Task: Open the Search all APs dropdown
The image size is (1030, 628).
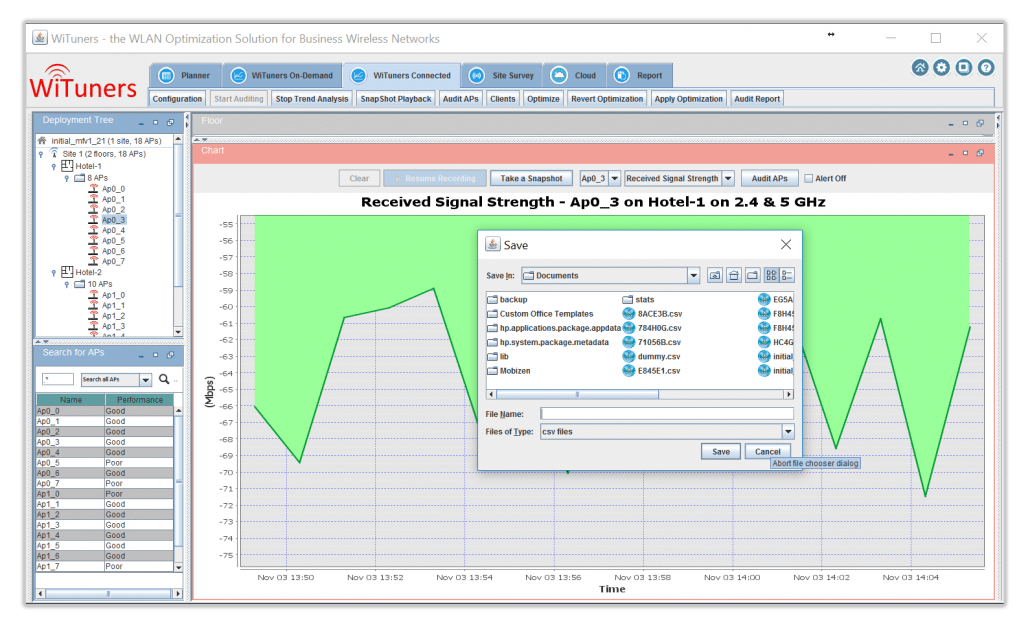Action: (146, 380)
